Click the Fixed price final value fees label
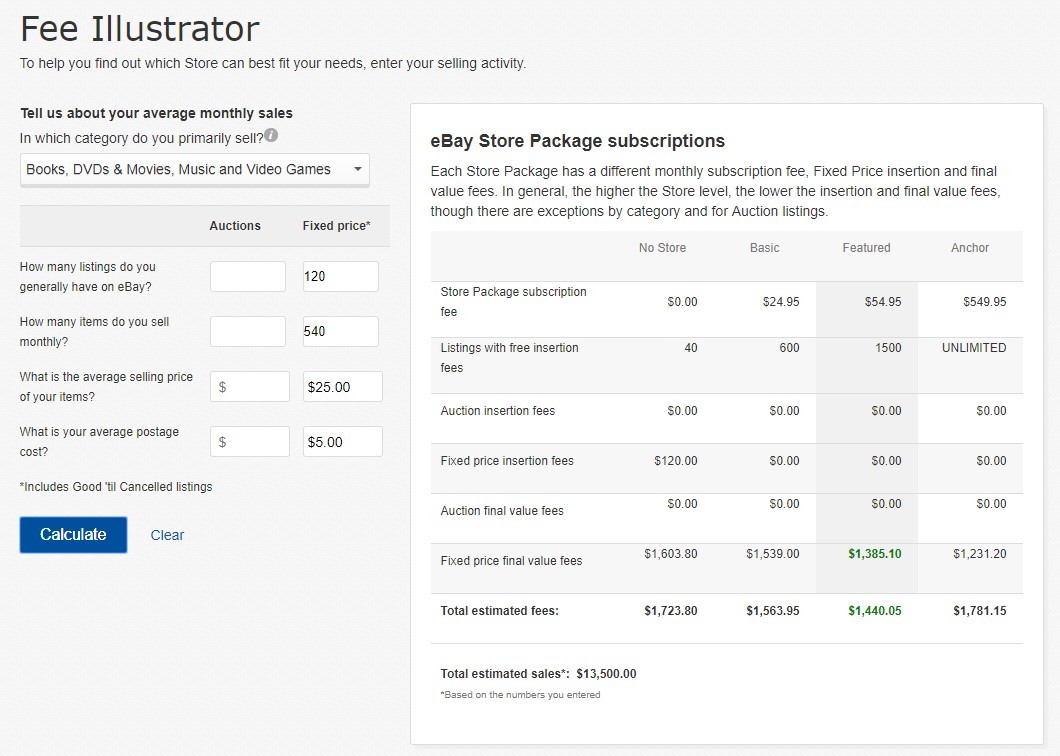This screenshot has width=1060, height=756. coord(511,561)
